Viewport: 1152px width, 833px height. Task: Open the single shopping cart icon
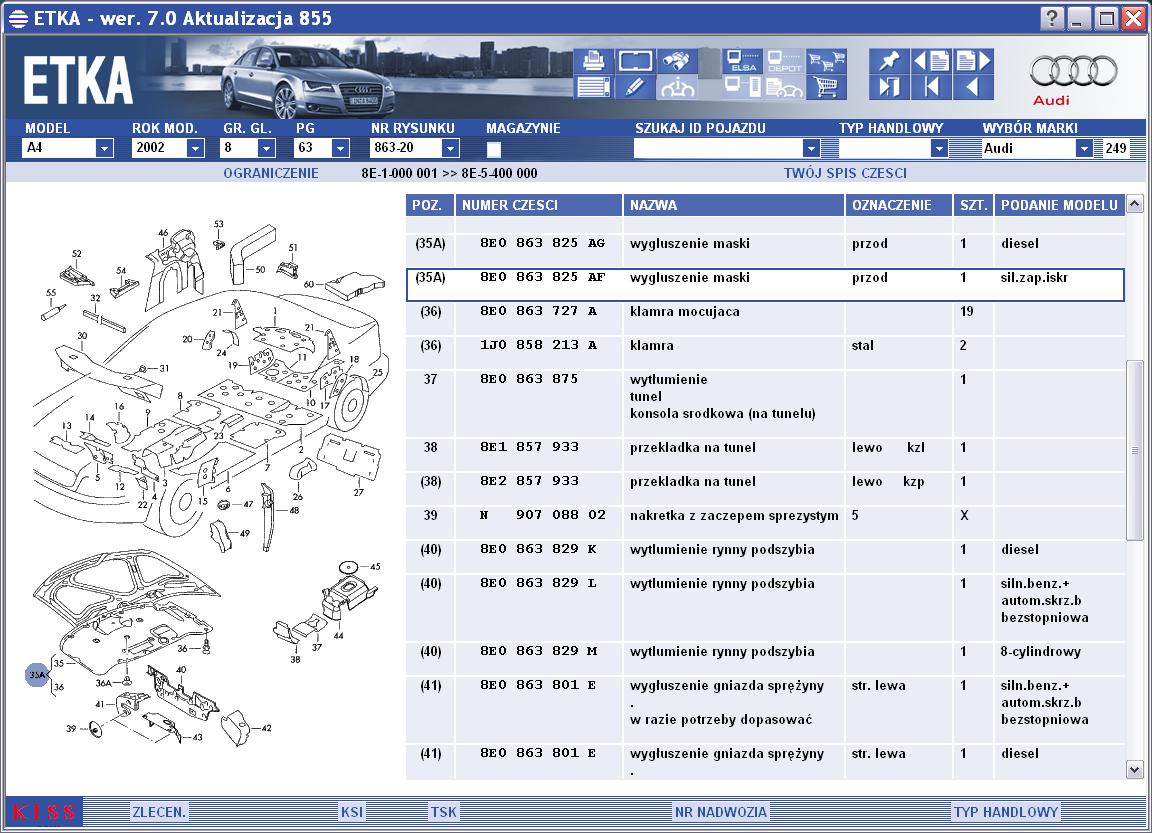[827, 87]
